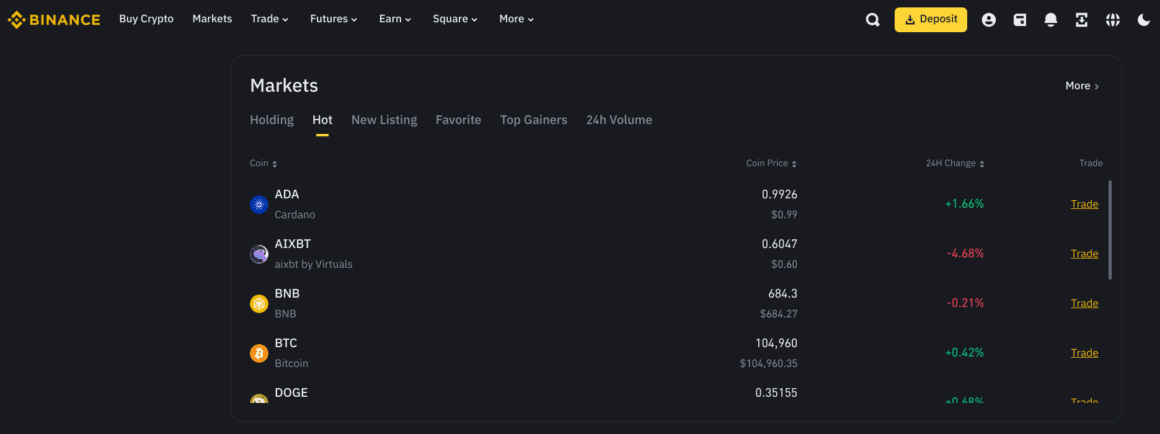Image resolution: width=1160 pixels, height=434 pixels.
Task: Switch to the 24h Volume tab
Action: pos(619,120)
